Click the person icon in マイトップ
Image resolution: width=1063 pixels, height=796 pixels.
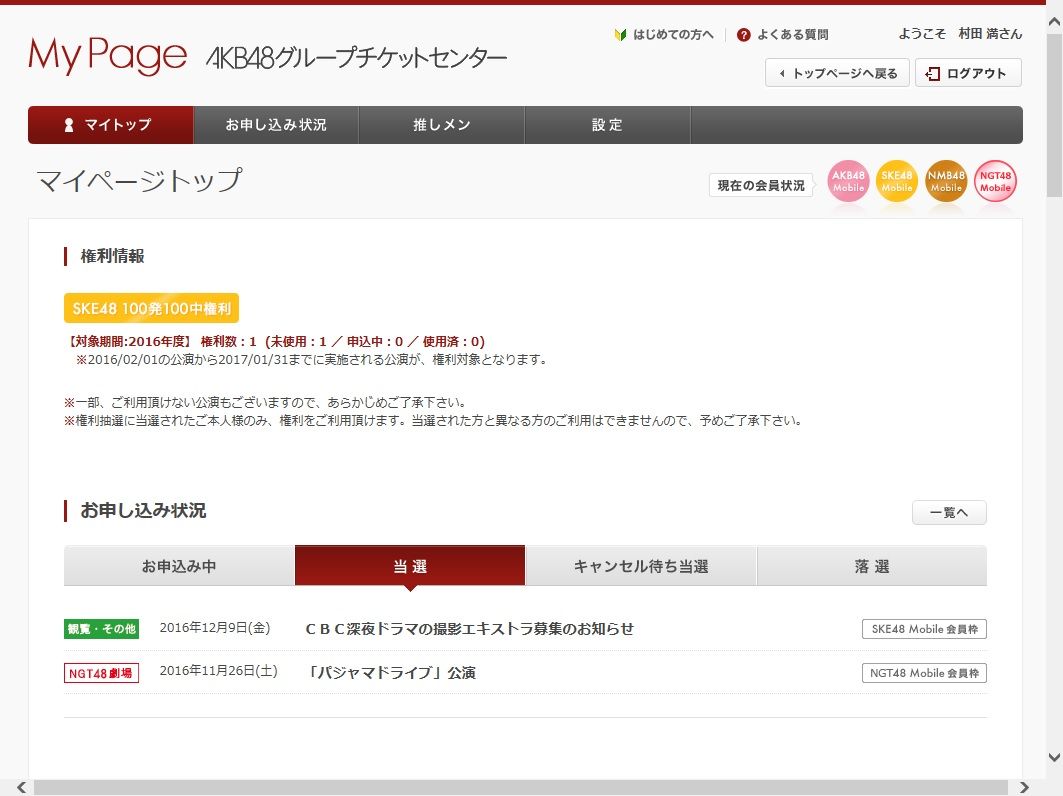tap(68, 125)
